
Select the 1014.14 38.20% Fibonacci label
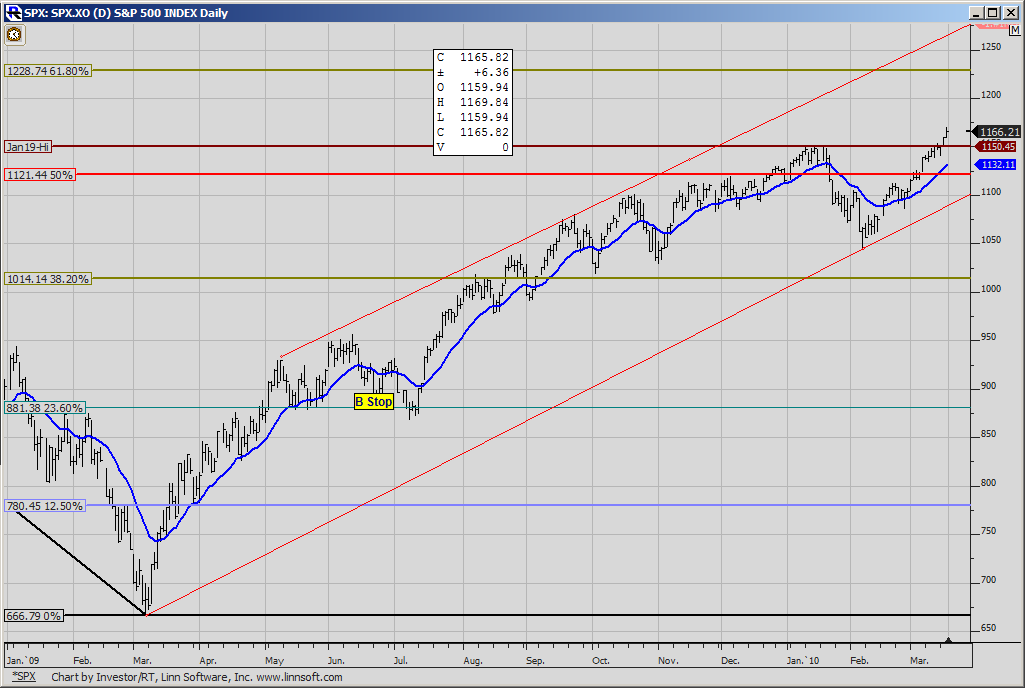pyautogui.click(x=48, y=279)
